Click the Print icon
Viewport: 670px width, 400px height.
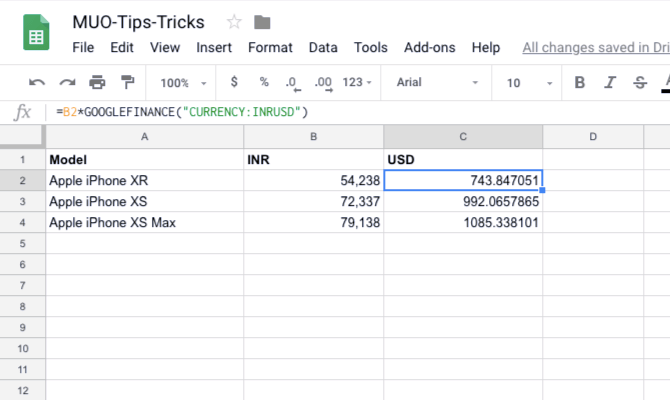[x=97, y=83]
